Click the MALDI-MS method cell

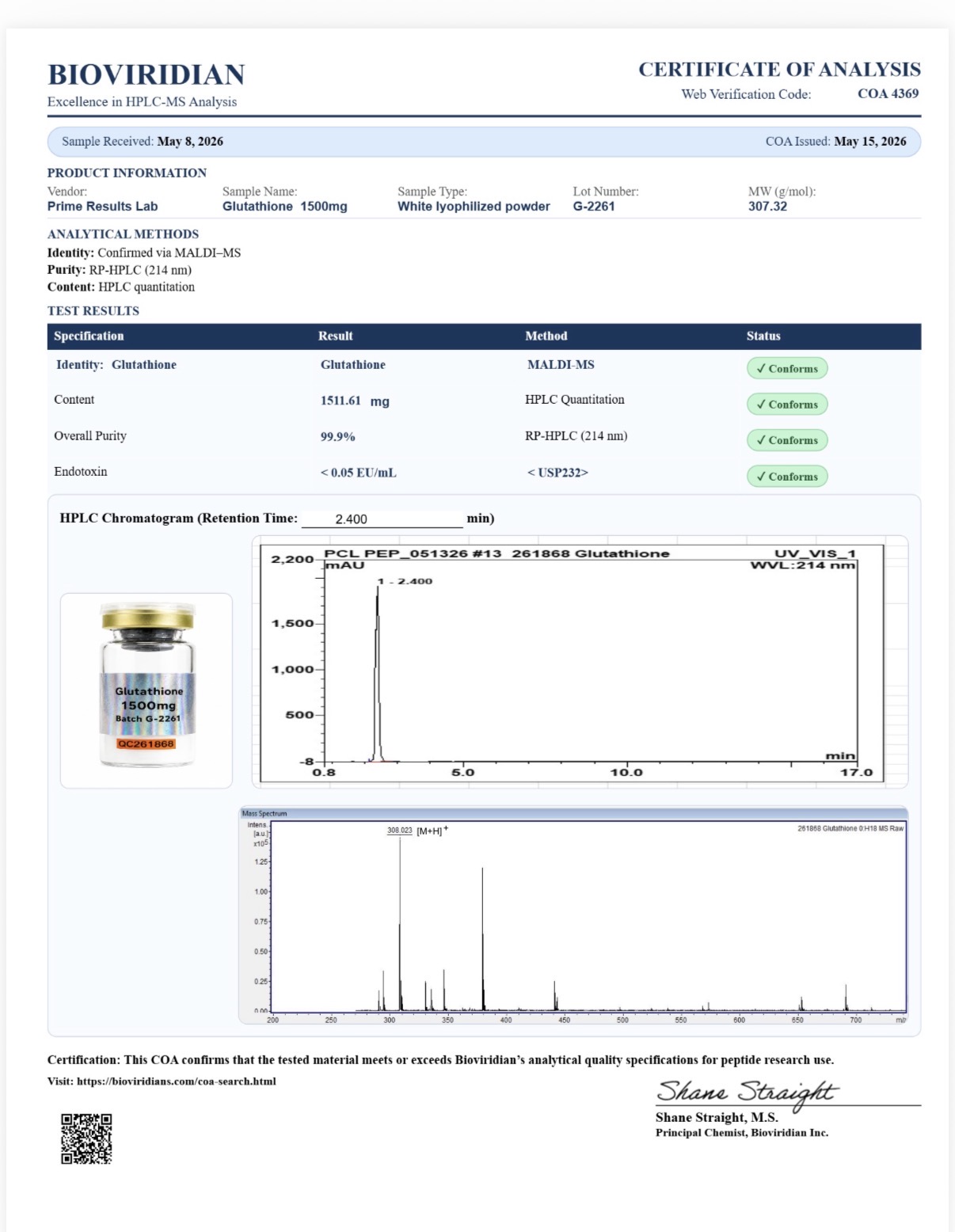(x=561, y=365)
